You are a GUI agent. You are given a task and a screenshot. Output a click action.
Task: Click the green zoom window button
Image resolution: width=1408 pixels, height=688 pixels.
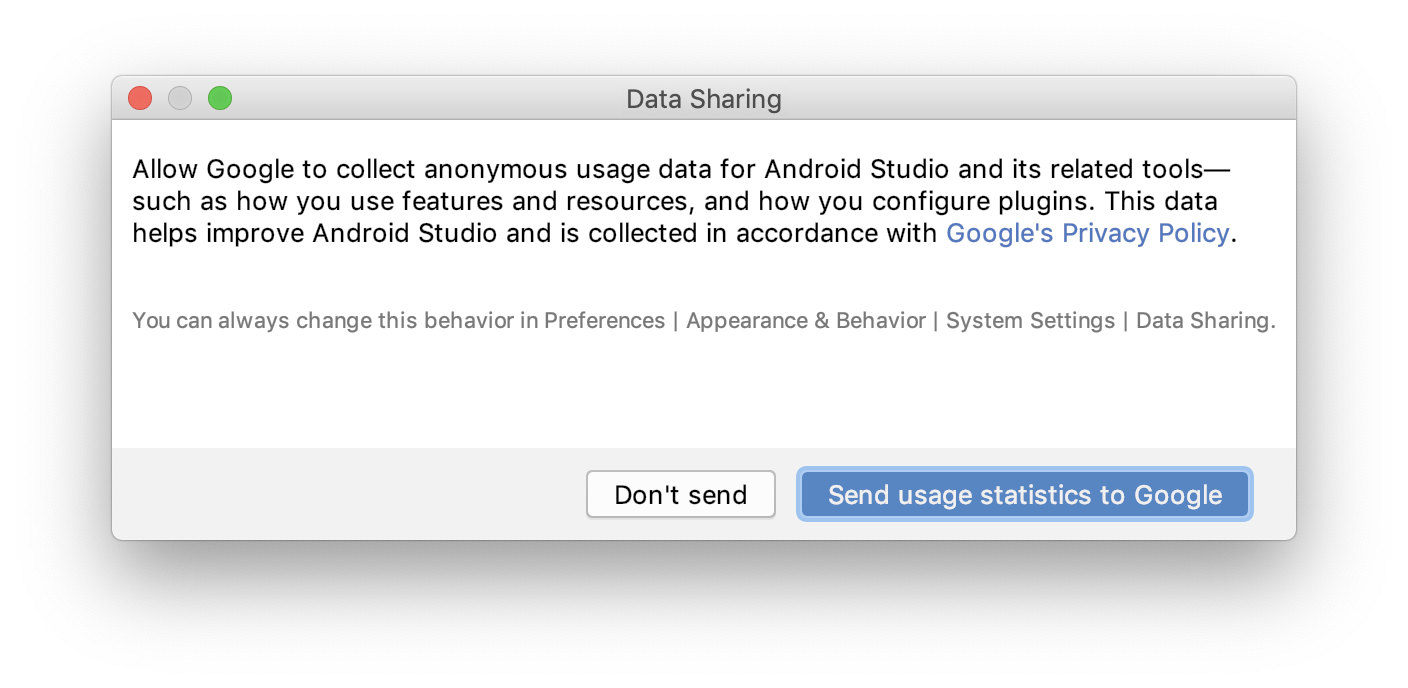[220, 98]
